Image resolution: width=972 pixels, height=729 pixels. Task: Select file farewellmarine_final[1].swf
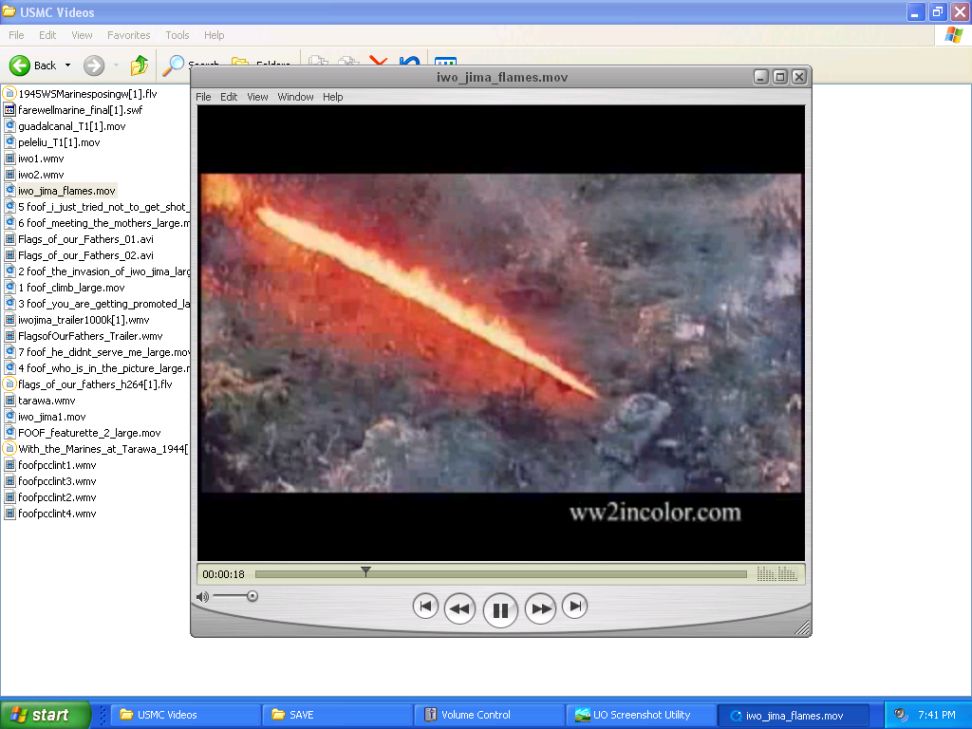tap(80, 110)
